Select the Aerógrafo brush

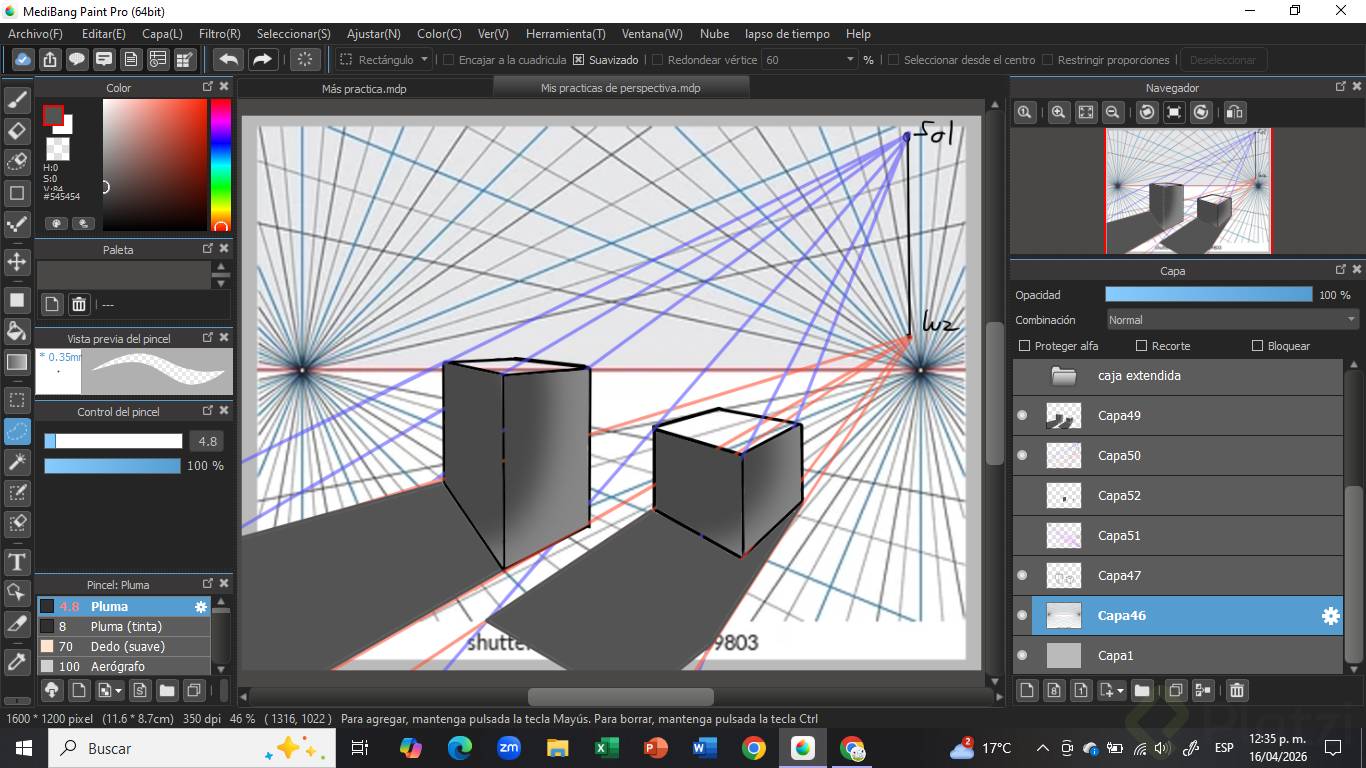(117, 666)
